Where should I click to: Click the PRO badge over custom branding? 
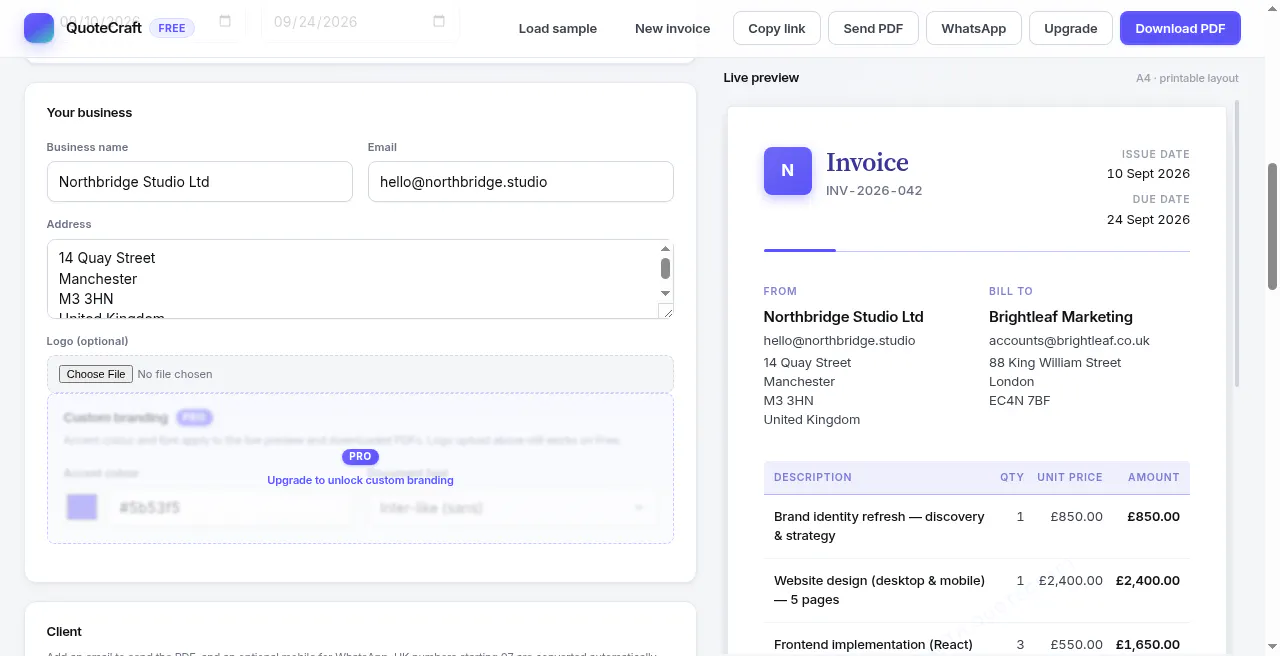click(x=360, y=456)
